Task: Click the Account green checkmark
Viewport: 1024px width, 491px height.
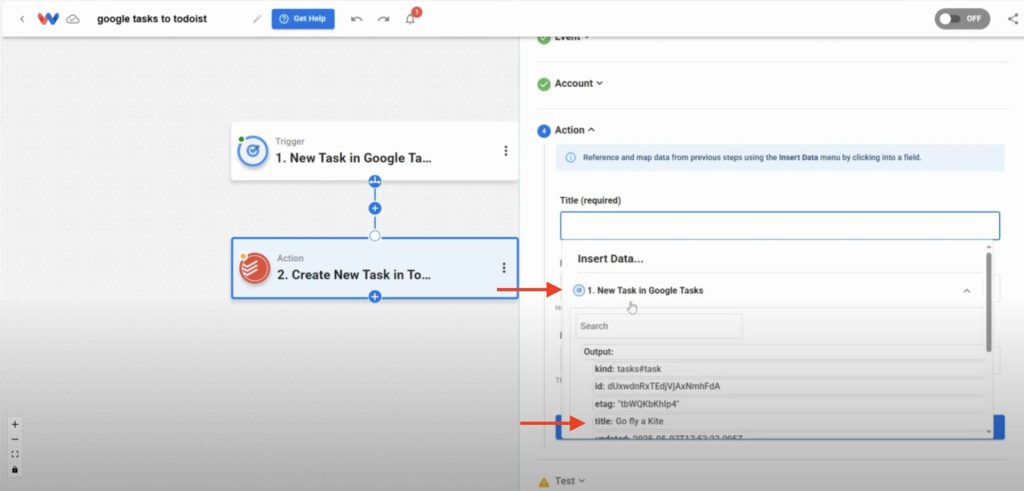Action: tap(543, 84)
